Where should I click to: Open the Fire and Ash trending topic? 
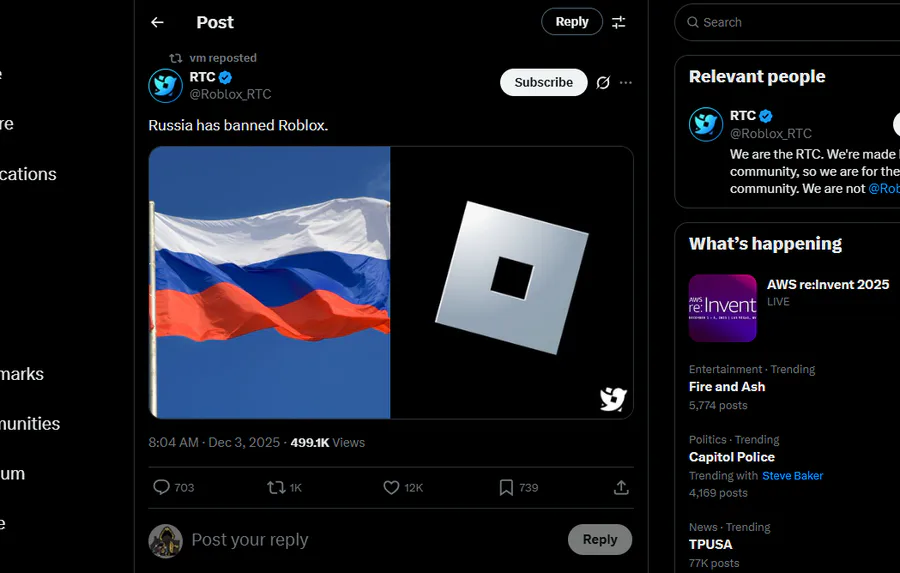click(x=727, y=387)
